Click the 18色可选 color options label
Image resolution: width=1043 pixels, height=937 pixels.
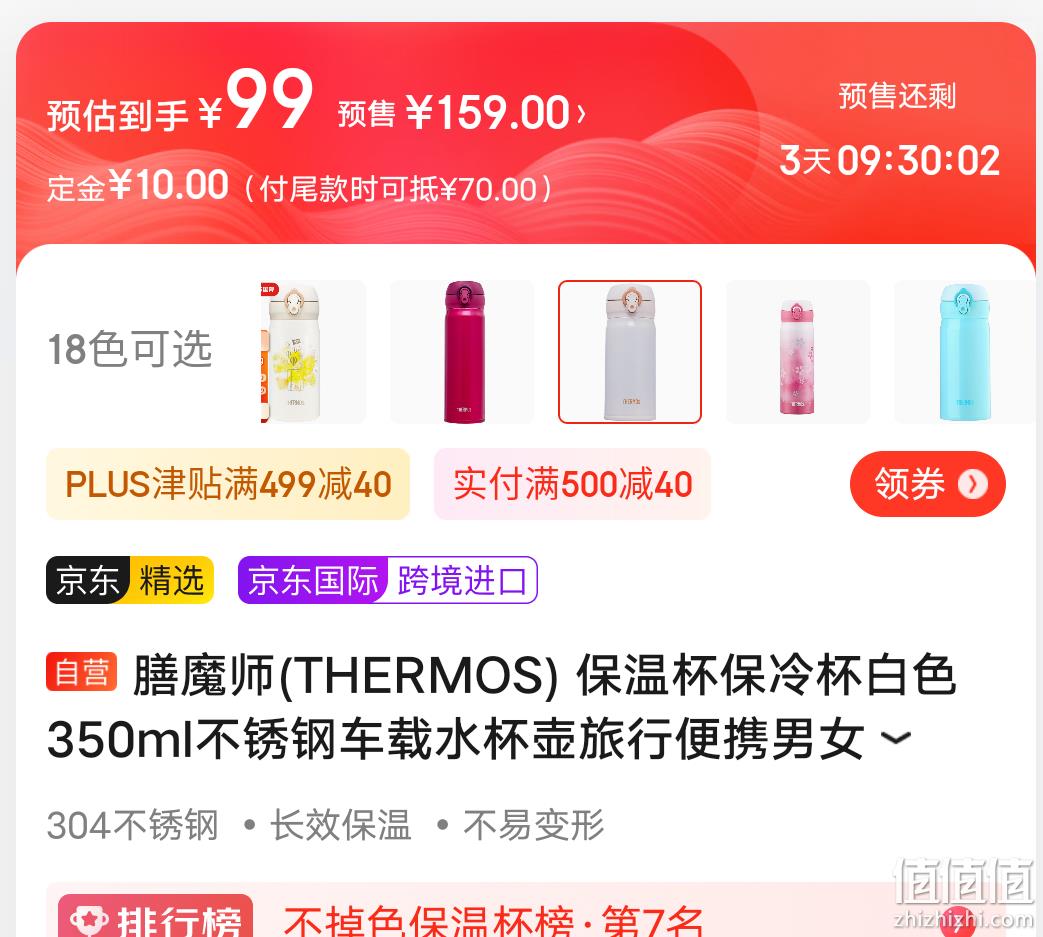point(130,349)
